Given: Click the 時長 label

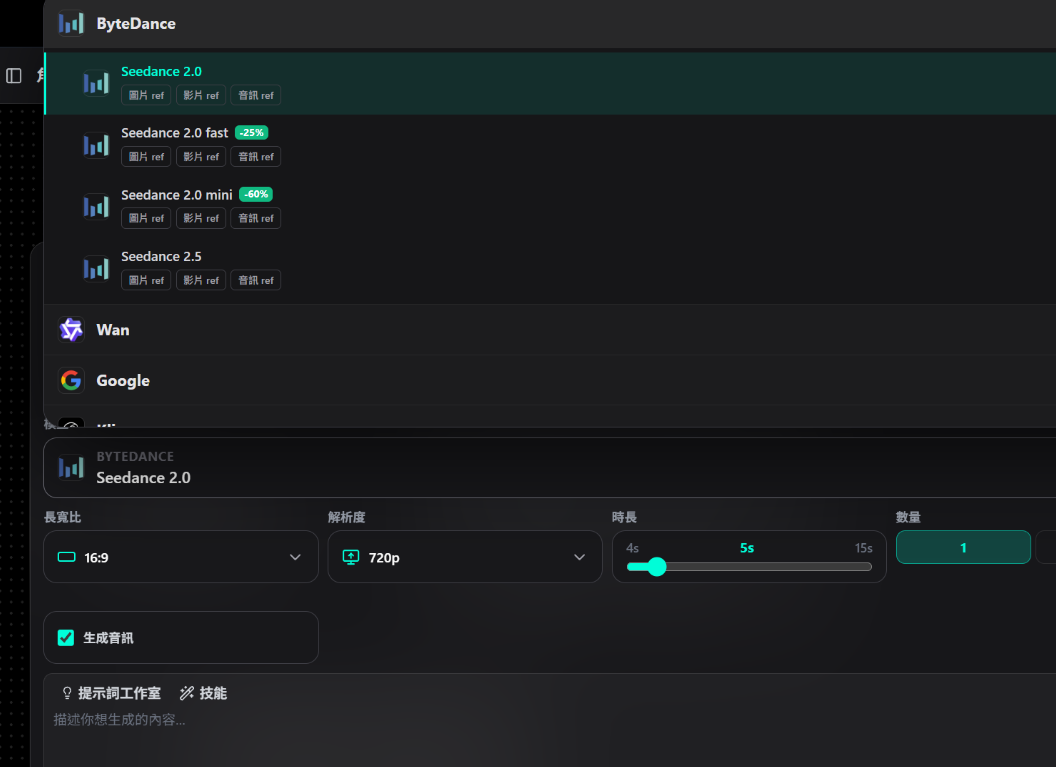Looking at the screenshot, I should click(624, 517).
